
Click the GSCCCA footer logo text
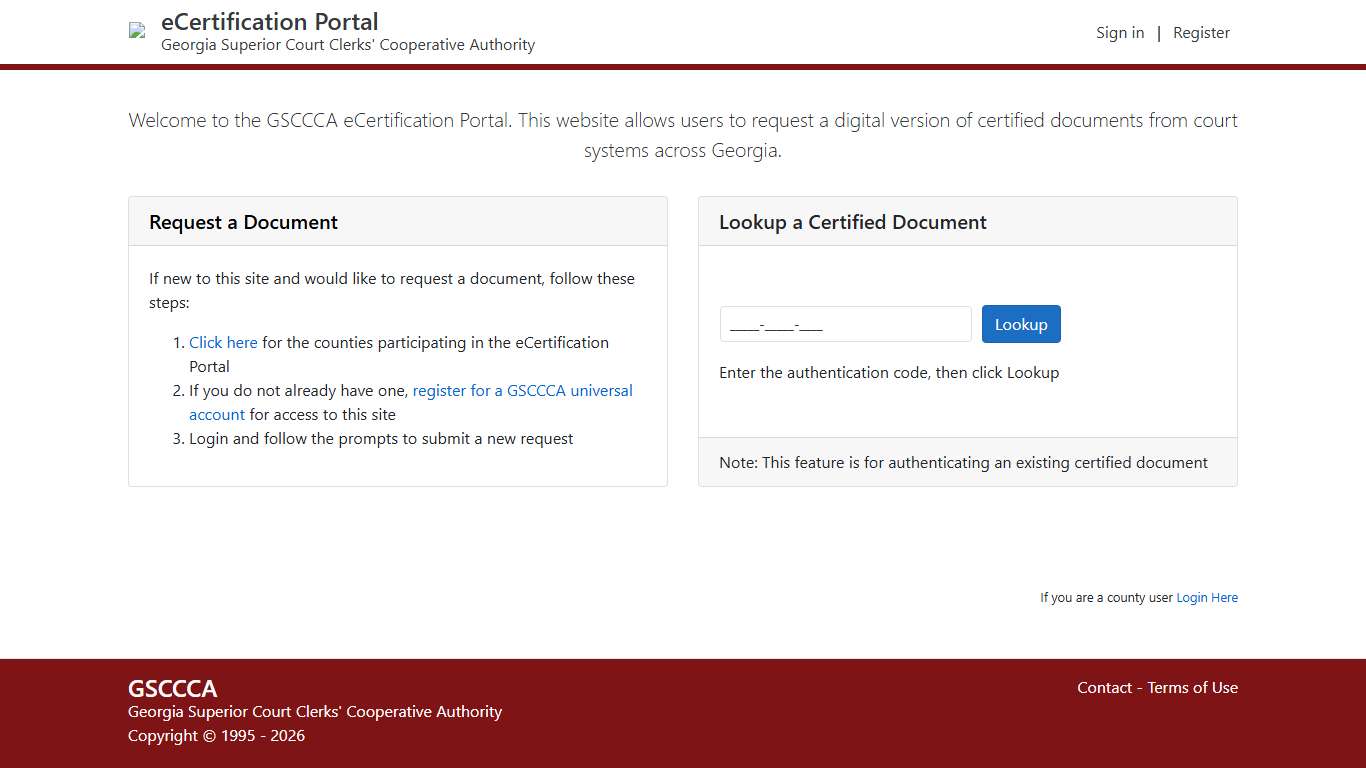point(172,688)
